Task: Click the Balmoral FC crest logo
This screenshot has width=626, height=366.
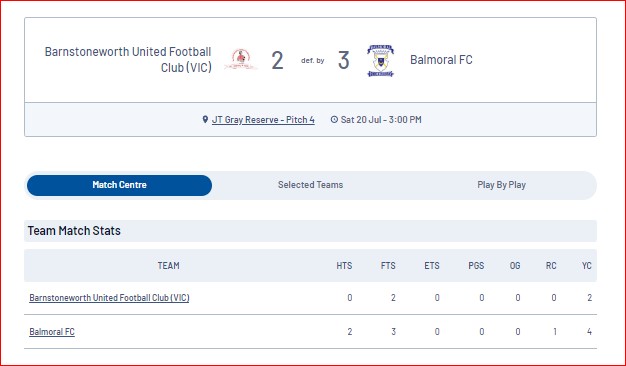Action: tap(380, 61)
